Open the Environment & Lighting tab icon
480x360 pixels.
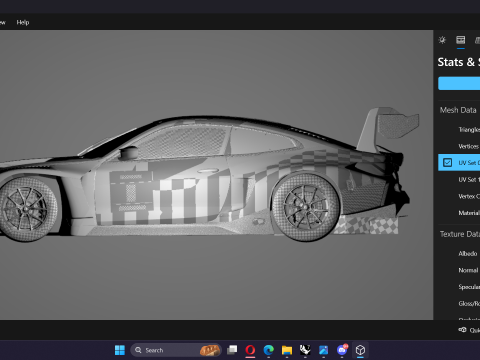[442, 40]
